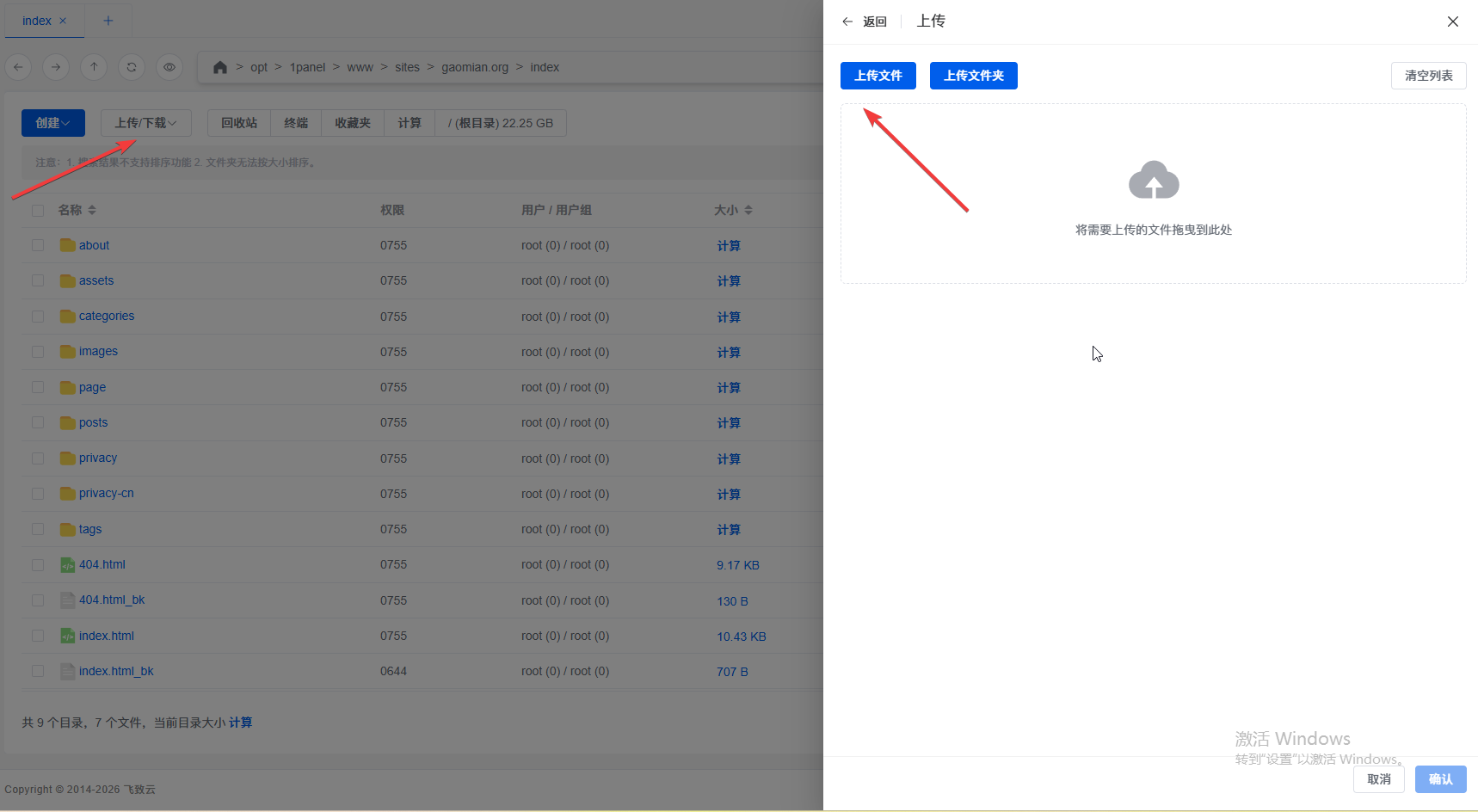
Task: Add a new tab with the plus icon
Action: coord(108,21)
